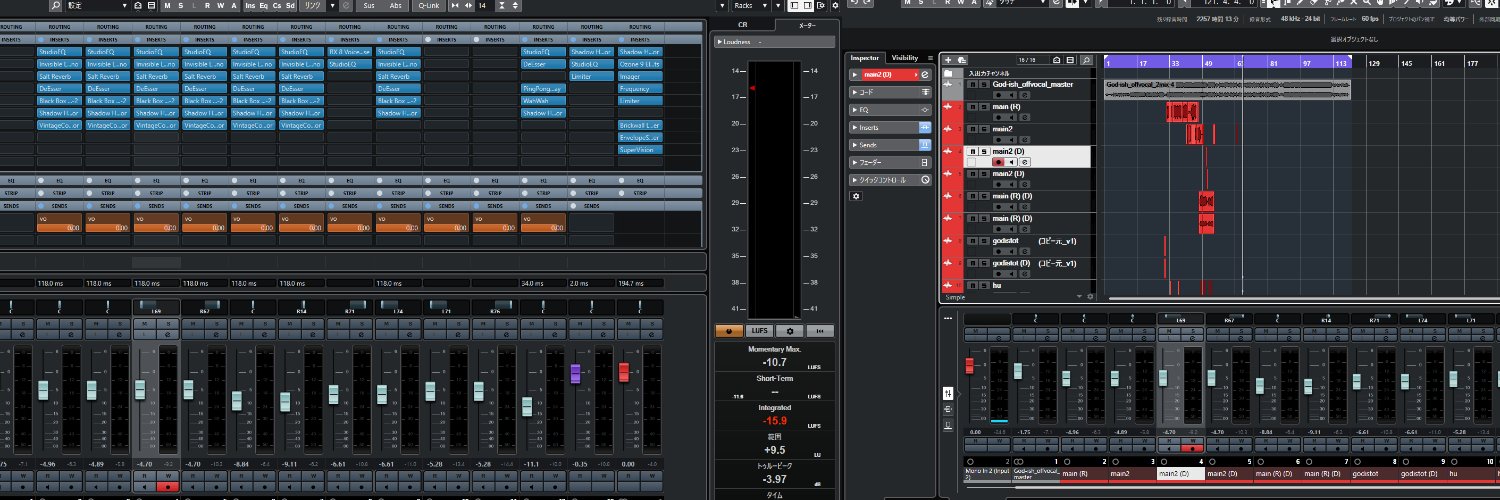1500x500 pixels.
Task: Select the Inspector tab
Action: 864,58
